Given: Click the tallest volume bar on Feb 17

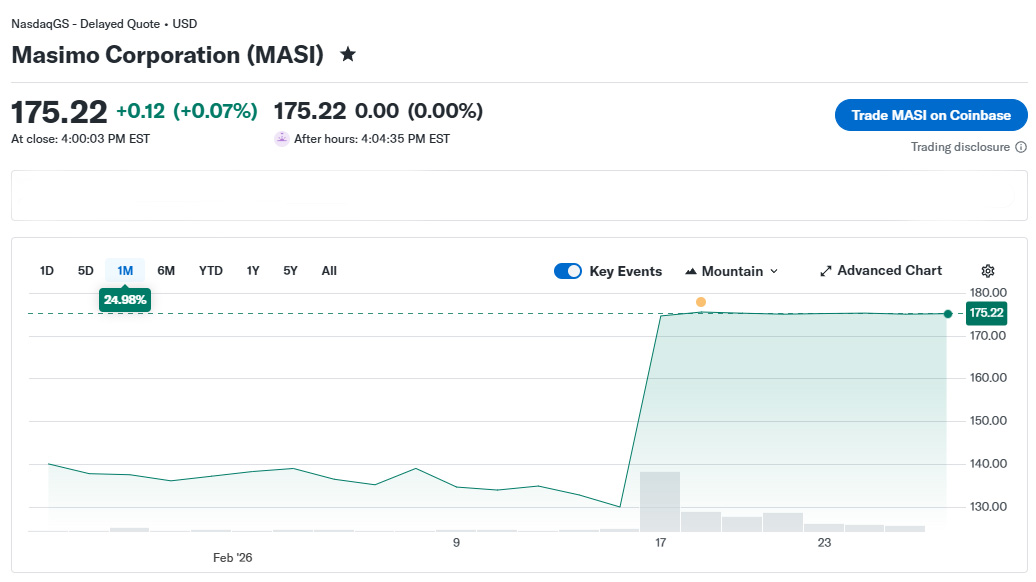Looking at the screenshot, I should pyautogui.click(x=660, y=500).
